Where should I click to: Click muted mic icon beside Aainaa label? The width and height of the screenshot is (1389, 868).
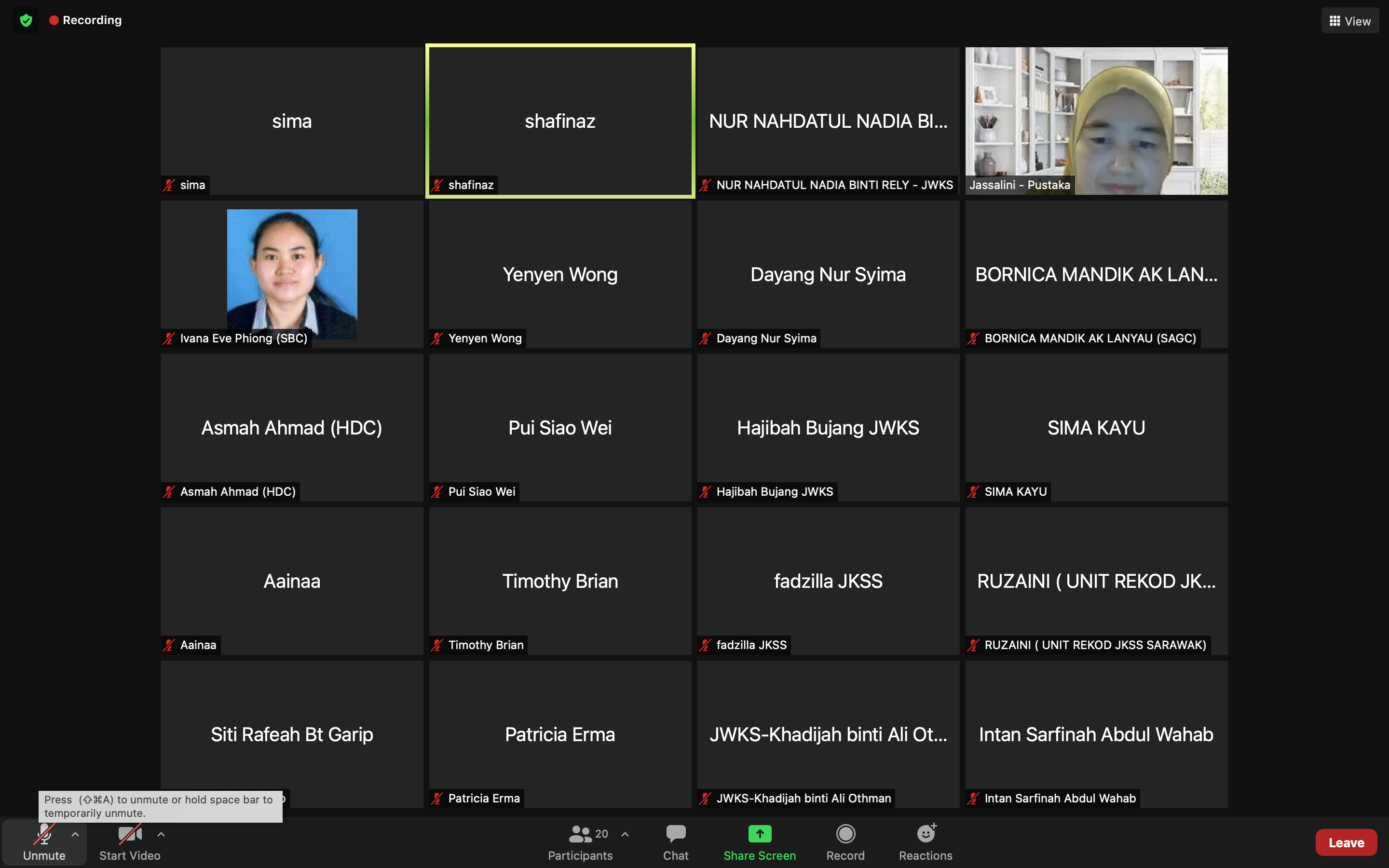(x=169, y=645)
